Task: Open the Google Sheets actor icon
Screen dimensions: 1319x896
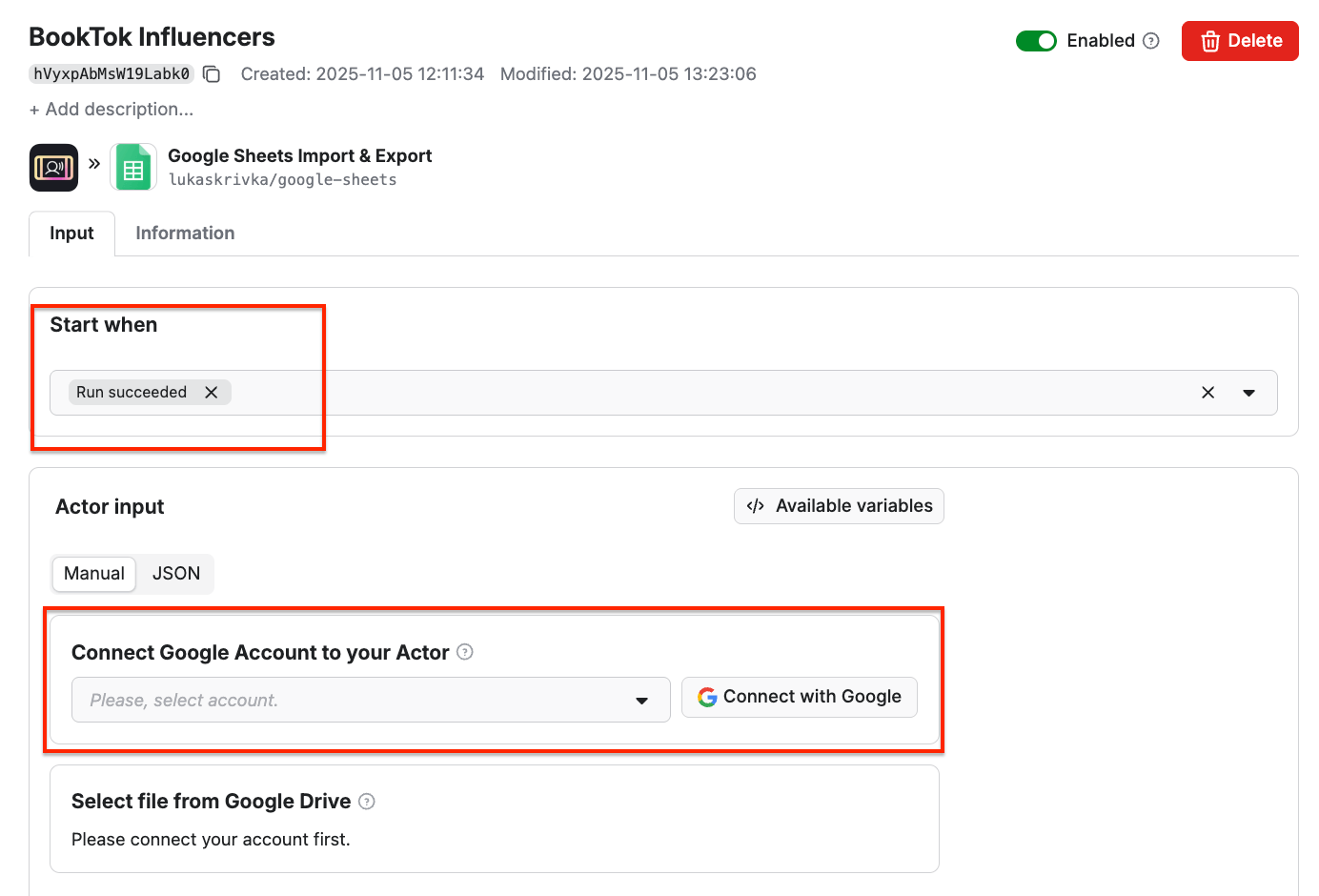Action: (x=133, y=167)
